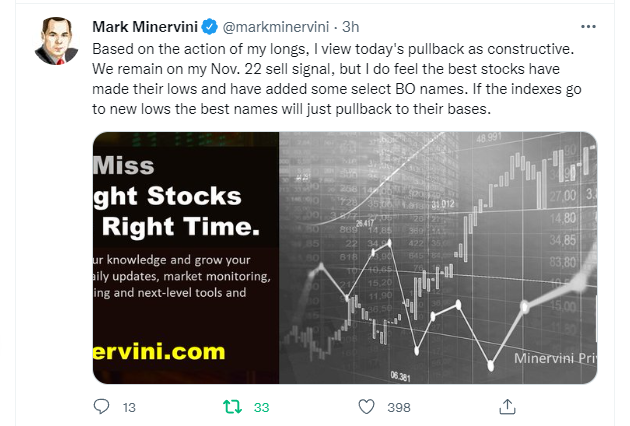Click the like count 398
This screenshot has height=426, width=630.
pos(399,407)
